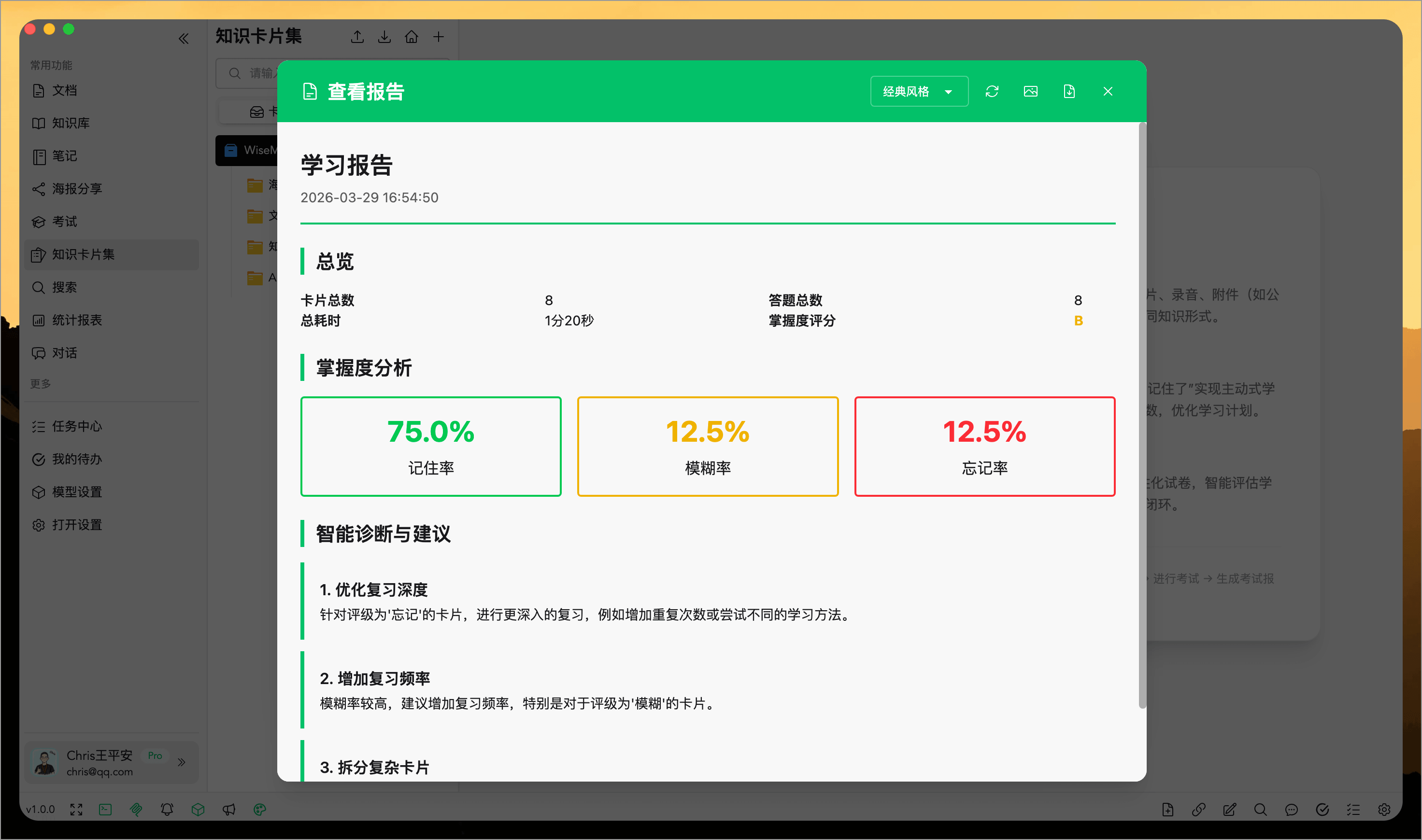Screen dimensions: 1422x840
Task: Add a new card set with the plus button
Action: (x=439, y=36)
